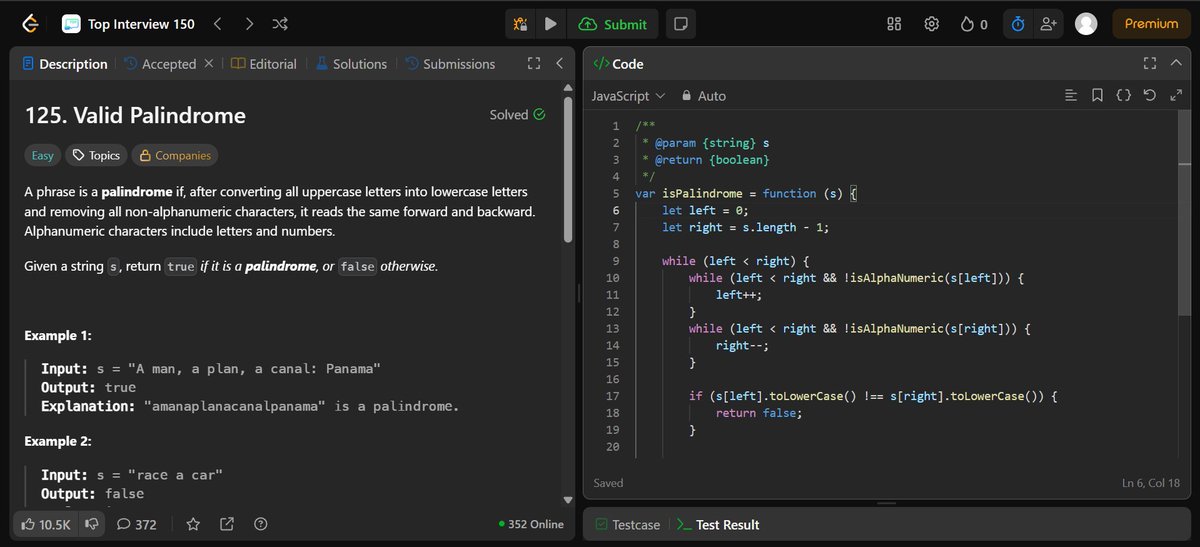Click the debug bug icon
Screen dimensions: 1200x547
[520, 24]
